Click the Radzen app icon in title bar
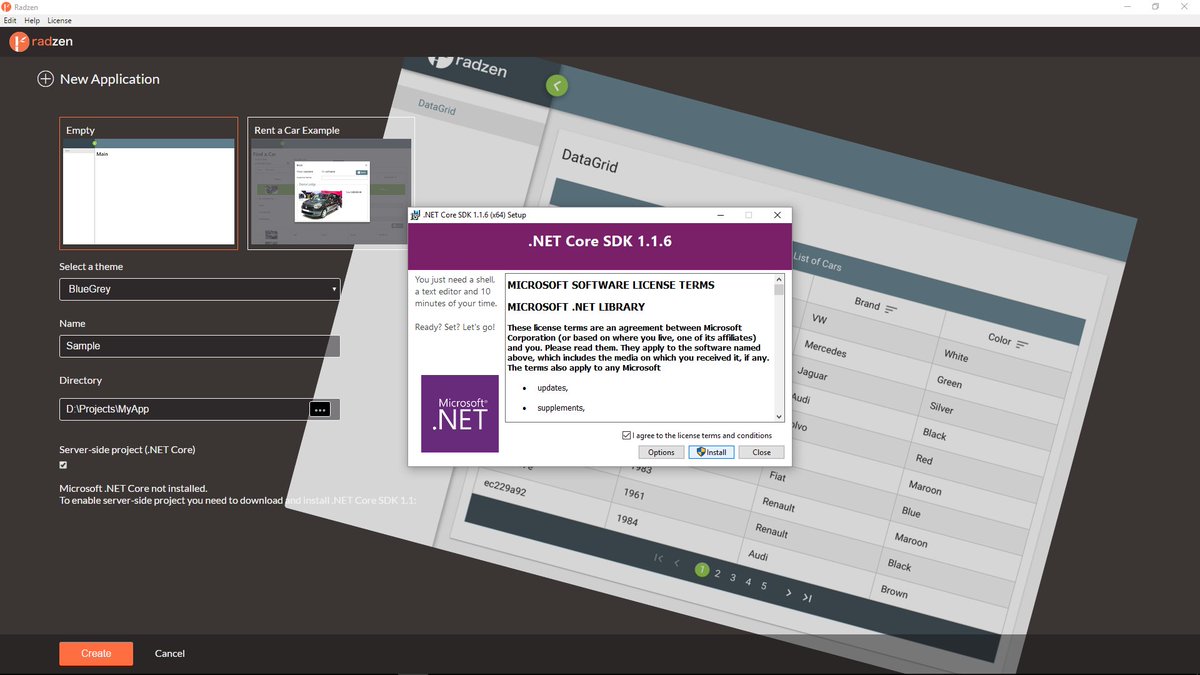This screenshot has height=675, width=1200. coord(7,6)
